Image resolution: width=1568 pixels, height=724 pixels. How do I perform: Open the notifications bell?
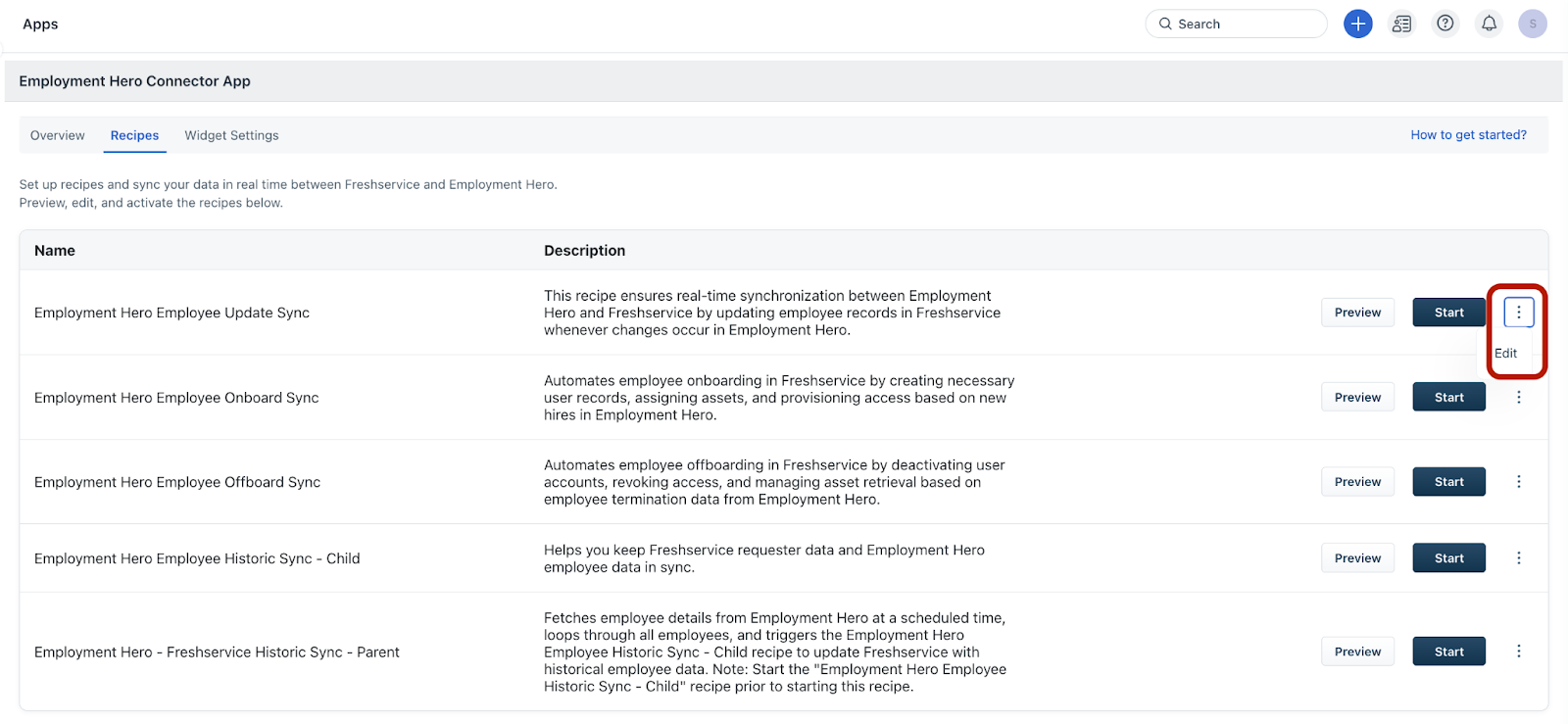tap(1489, 24)
